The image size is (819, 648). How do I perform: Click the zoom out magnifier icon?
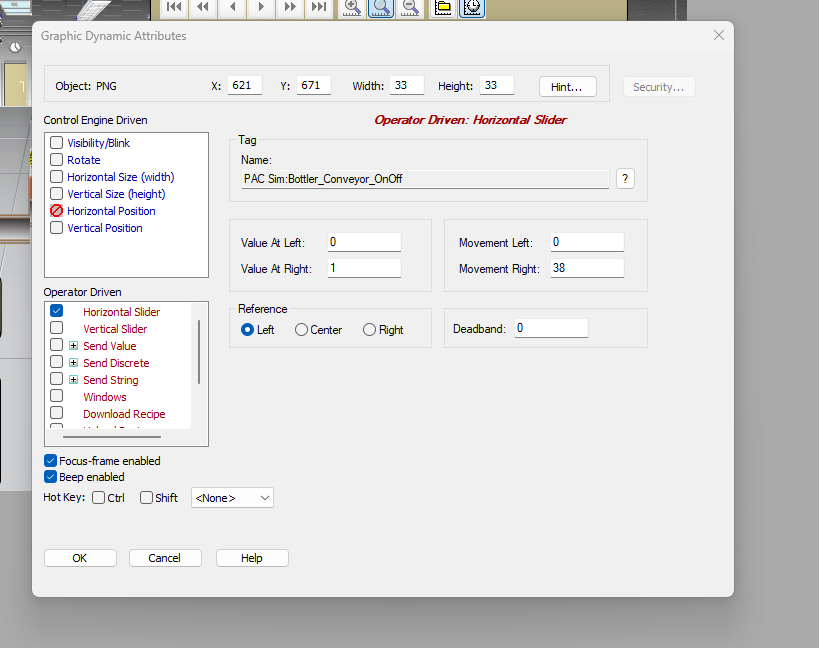pyautogui.click(x=411, y=7)
